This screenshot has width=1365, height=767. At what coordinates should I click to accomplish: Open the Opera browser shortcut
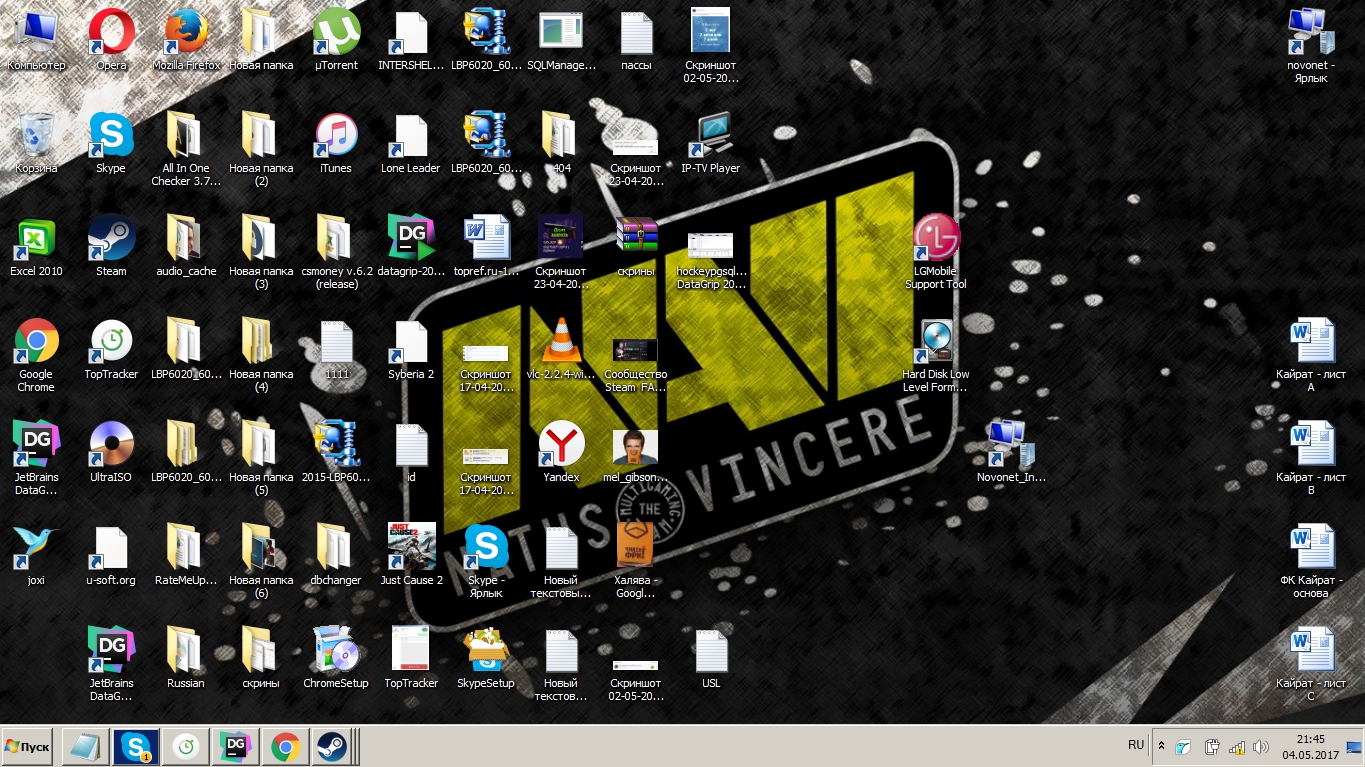point(111,33)
